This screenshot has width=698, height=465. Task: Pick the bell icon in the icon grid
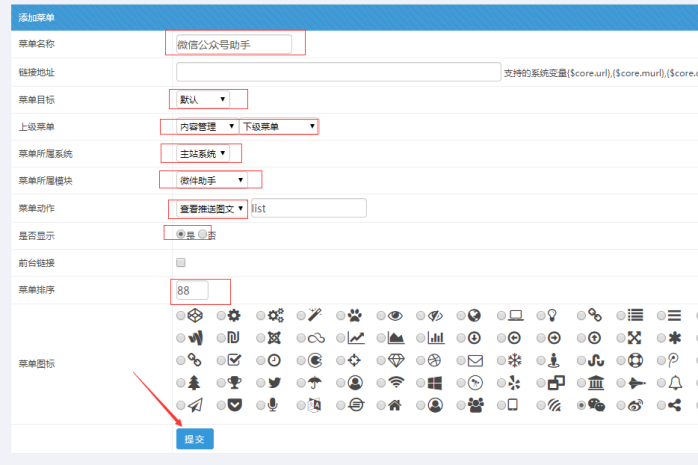pos(661,382)
